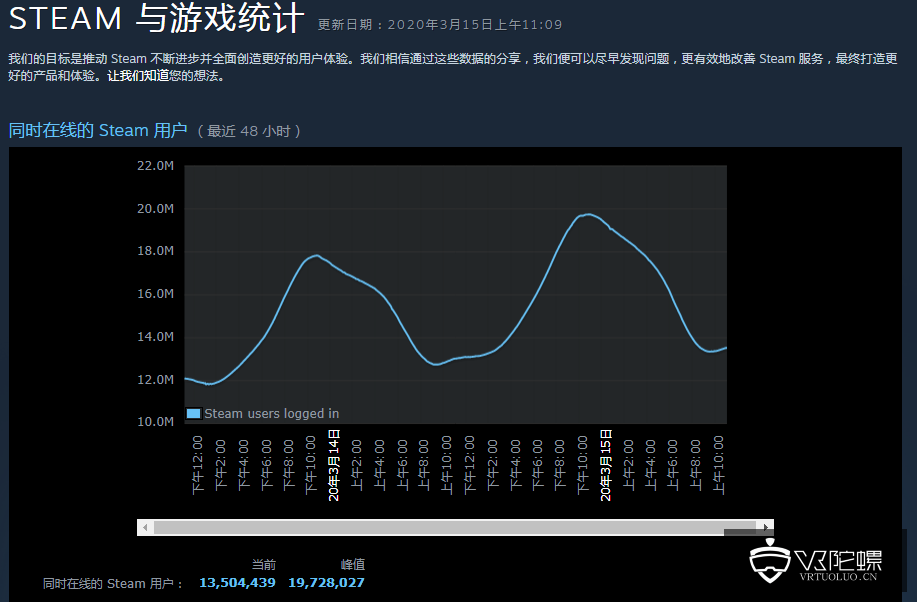Screen dimensions: 917x602
Task: Click the 12.0M y-axis label
Action: click(156, 380)
